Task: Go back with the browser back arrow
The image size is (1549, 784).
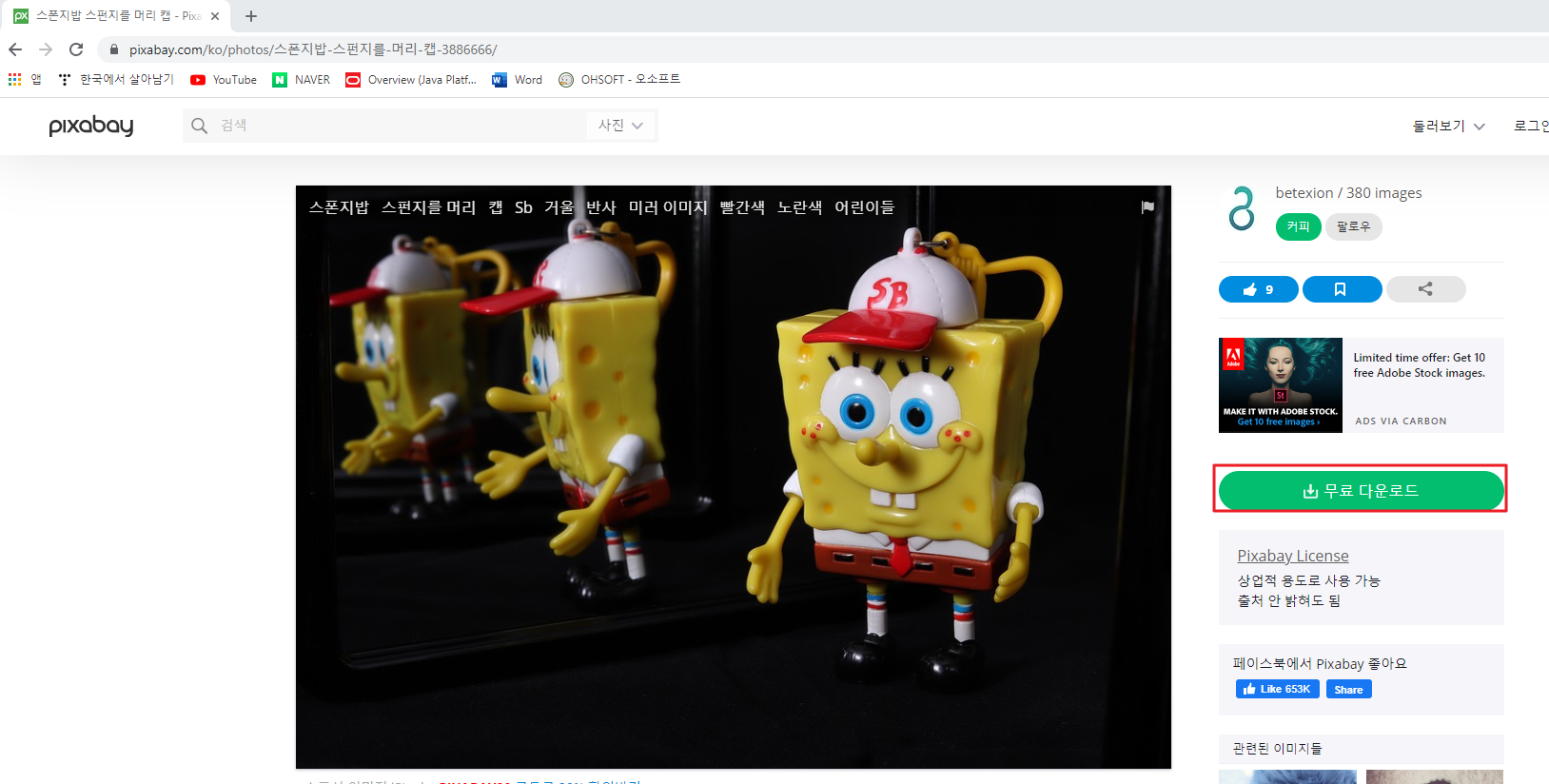Action: 15,49
